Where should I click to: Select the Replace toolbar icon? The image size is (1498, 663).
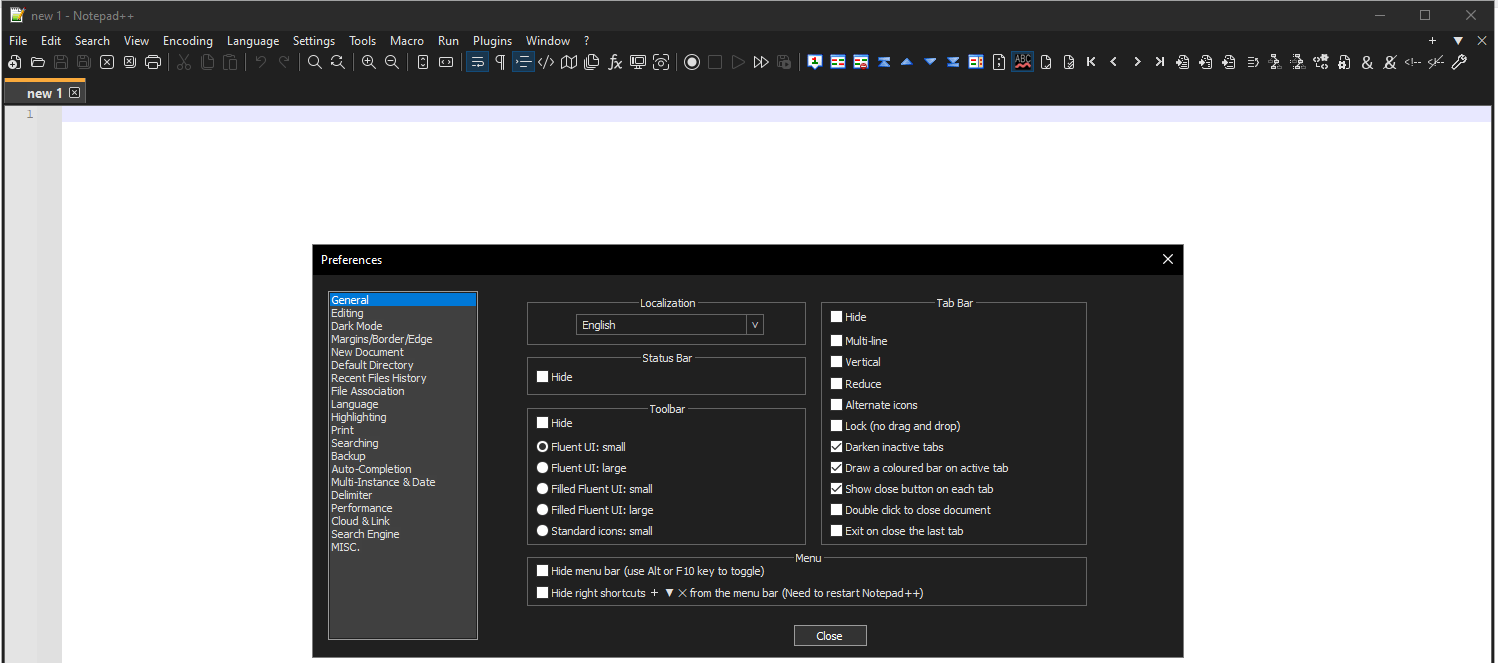tap(338, 61)
